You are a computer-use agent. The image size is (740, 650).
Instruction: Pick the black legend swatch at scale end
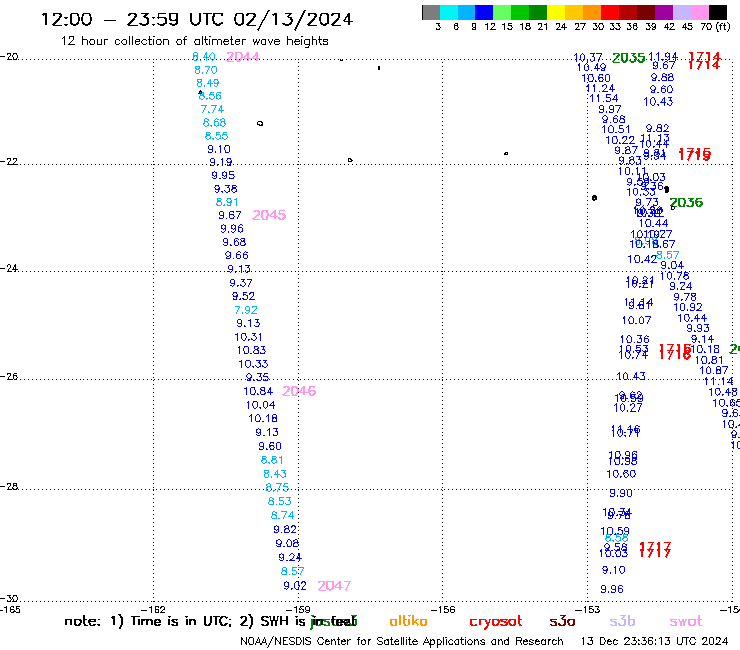[718, 12]
